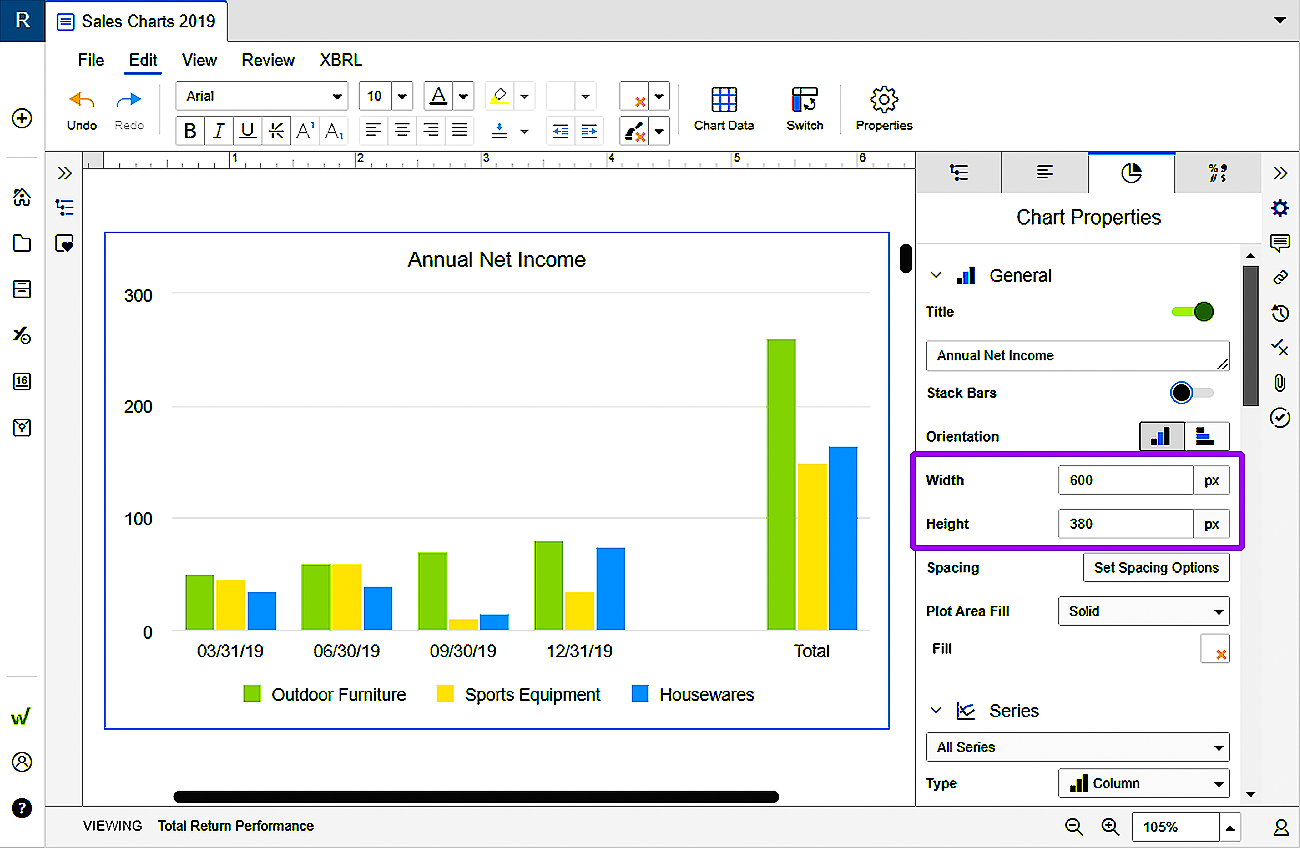Open help question mark icon
The image size is (1300, 848).
(22, 808)
